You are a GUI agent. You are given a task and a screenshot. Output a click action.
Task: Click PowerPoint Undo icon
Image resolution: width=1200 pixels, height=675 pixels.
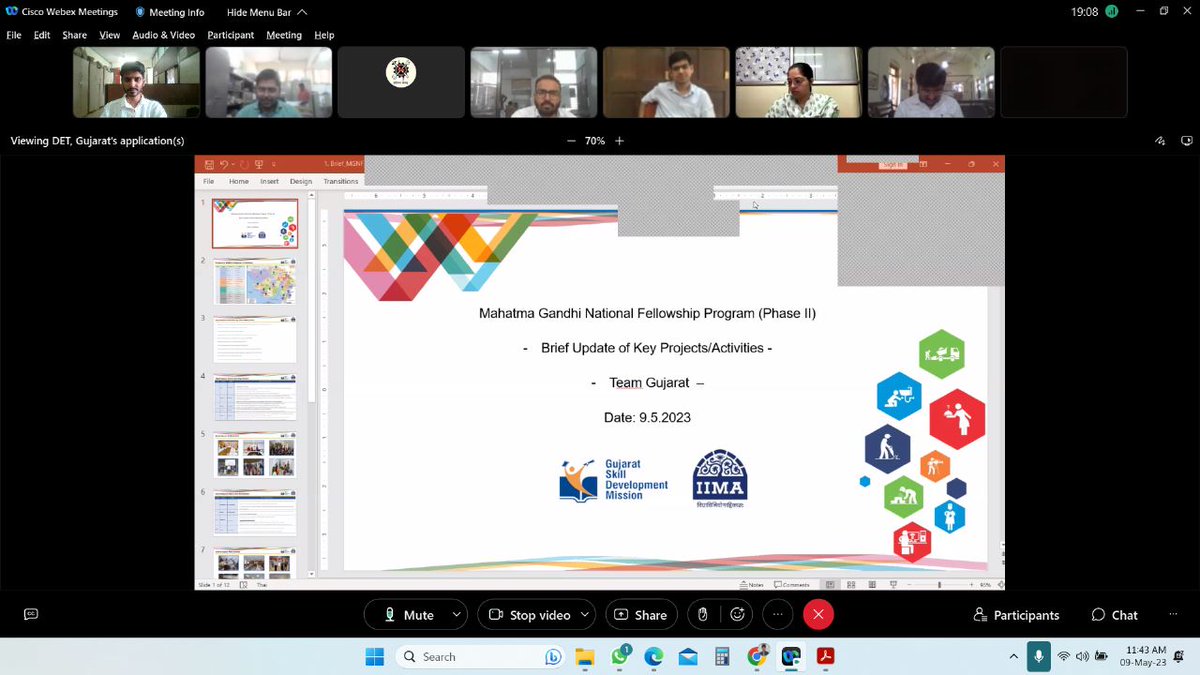click(x=226, y=164)
